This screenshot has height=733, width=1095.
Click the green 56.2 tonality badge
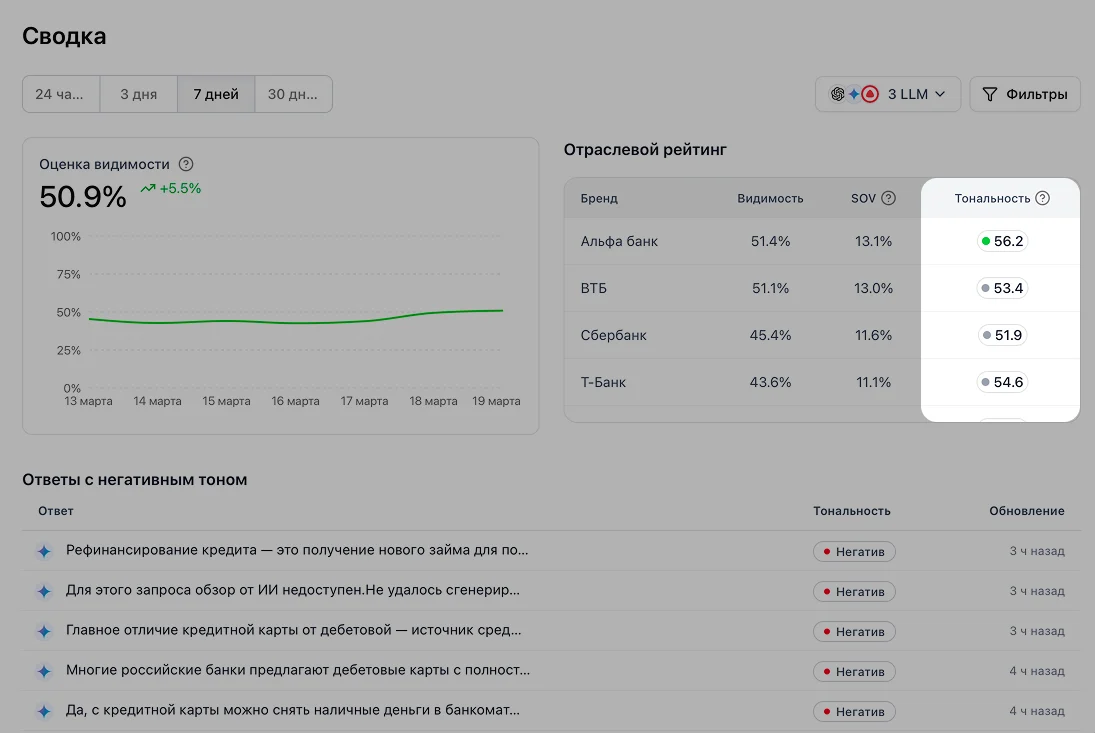coord(1002,241)
